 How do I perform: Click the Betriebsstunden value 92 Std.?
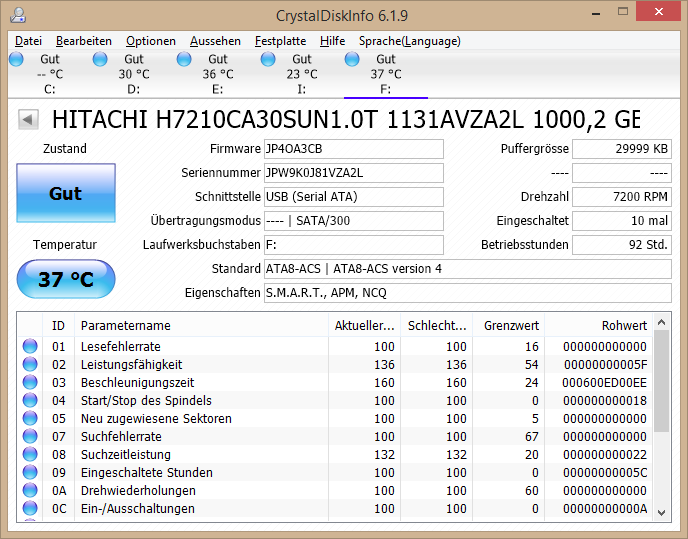pyautogui.click(x=622, y=244)
